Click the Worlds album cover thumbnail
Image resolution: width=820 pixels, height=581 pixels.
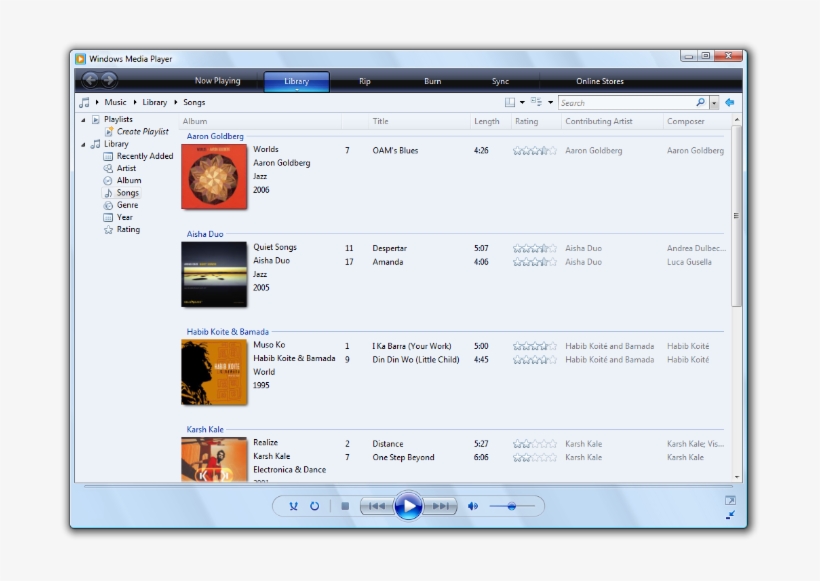(x=214, y=177)
